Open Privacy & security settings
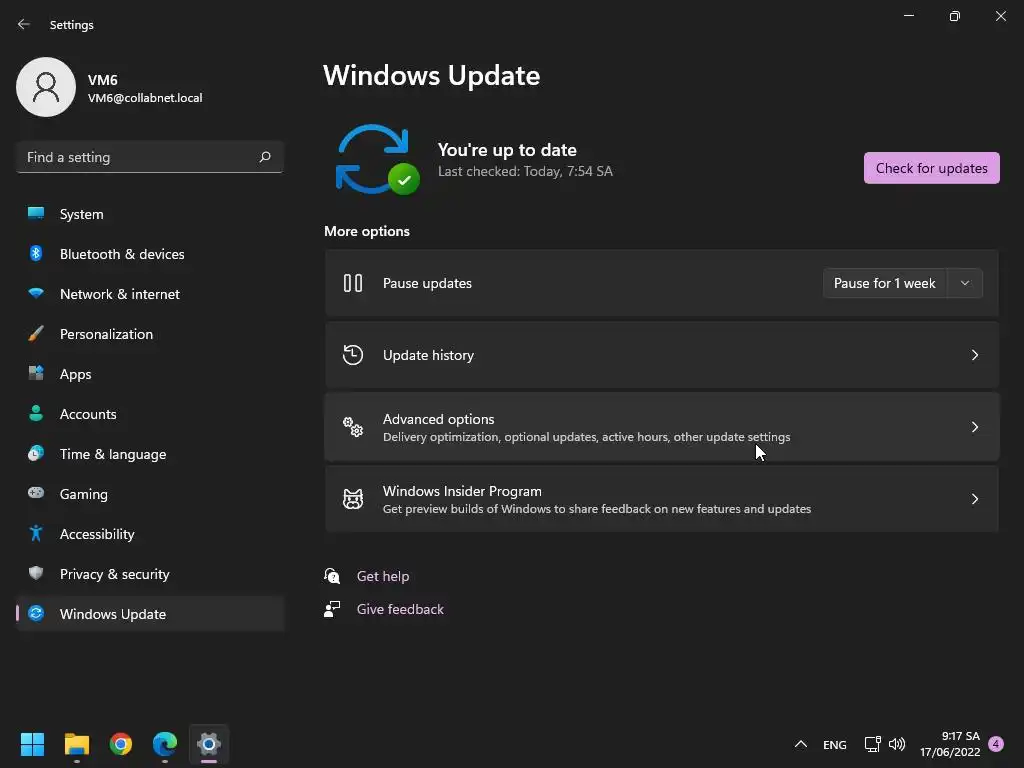Viewport: 1024px width, 768px height. pos(150,574)
